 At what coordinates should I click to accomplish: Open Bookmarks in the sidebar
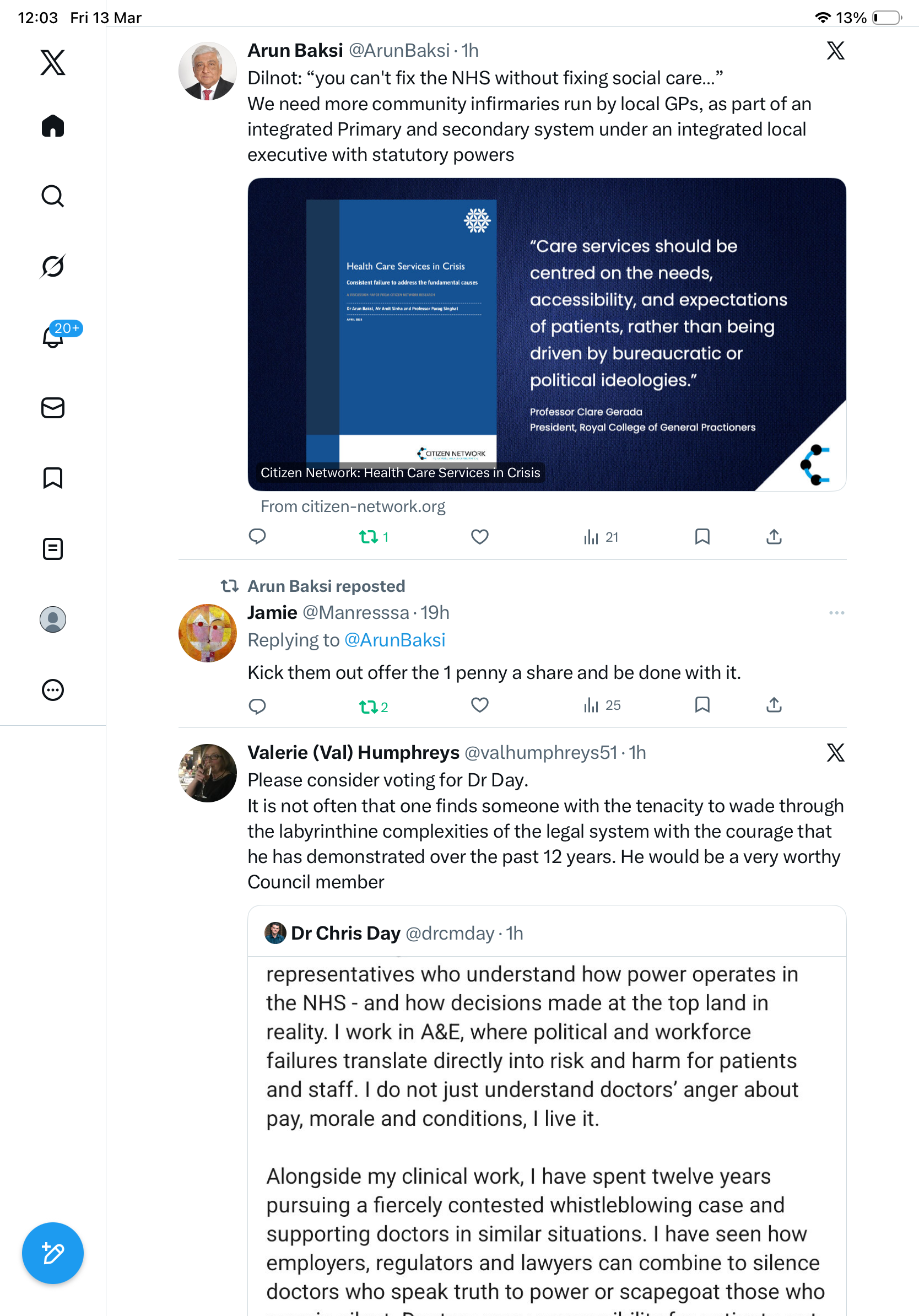pos(53,478)
